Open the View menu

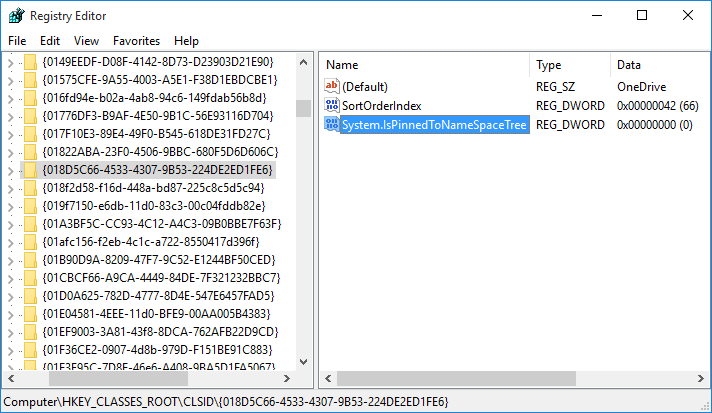86,41
